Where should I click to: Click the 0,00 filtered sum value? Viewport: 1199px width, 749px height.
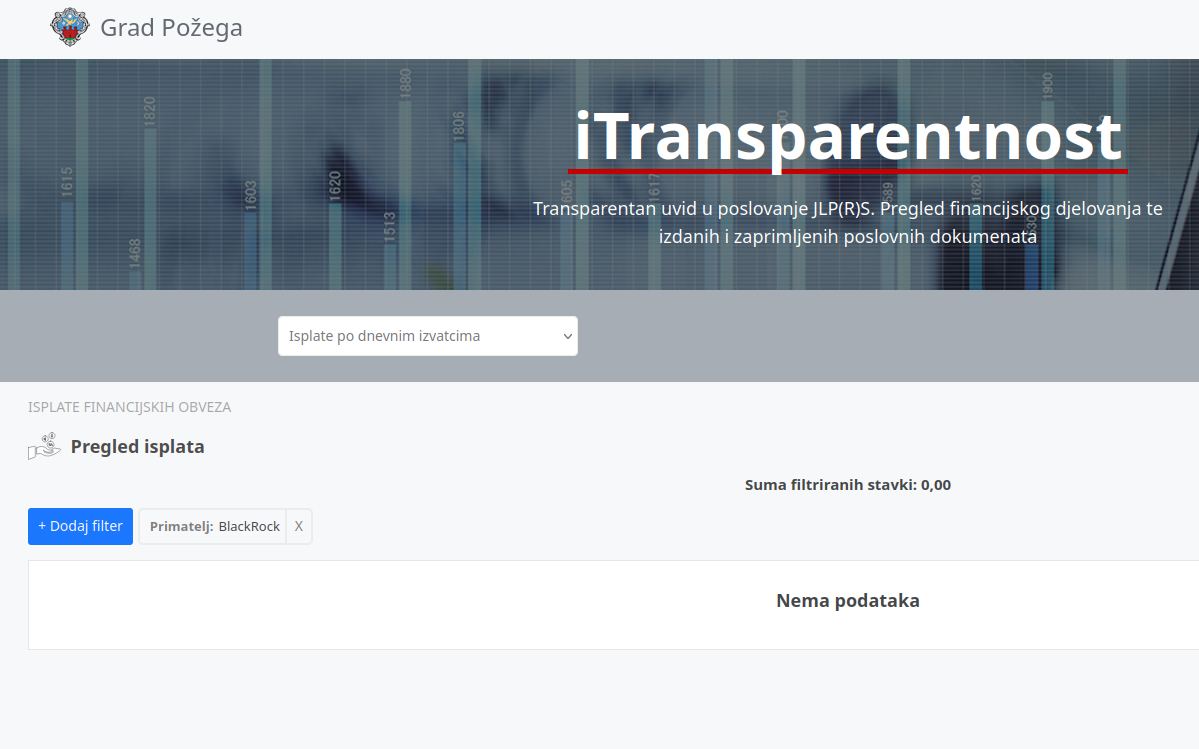point(936,485)
